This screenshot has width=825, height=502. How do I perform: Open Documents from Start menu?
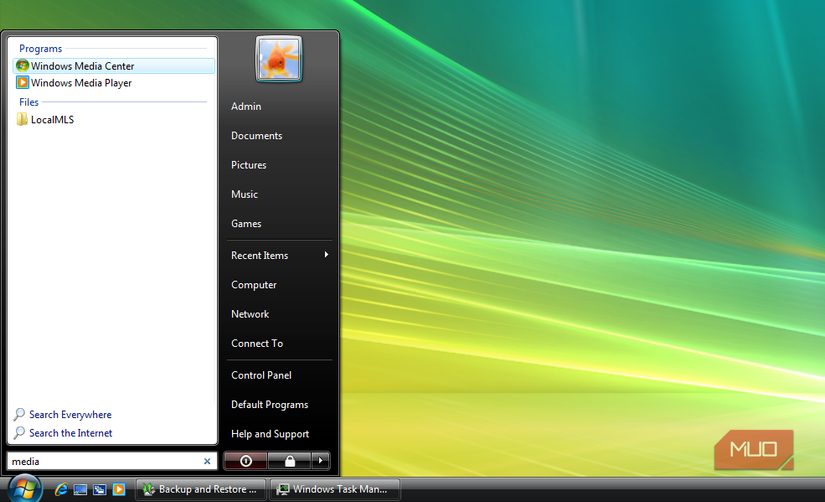256,136
